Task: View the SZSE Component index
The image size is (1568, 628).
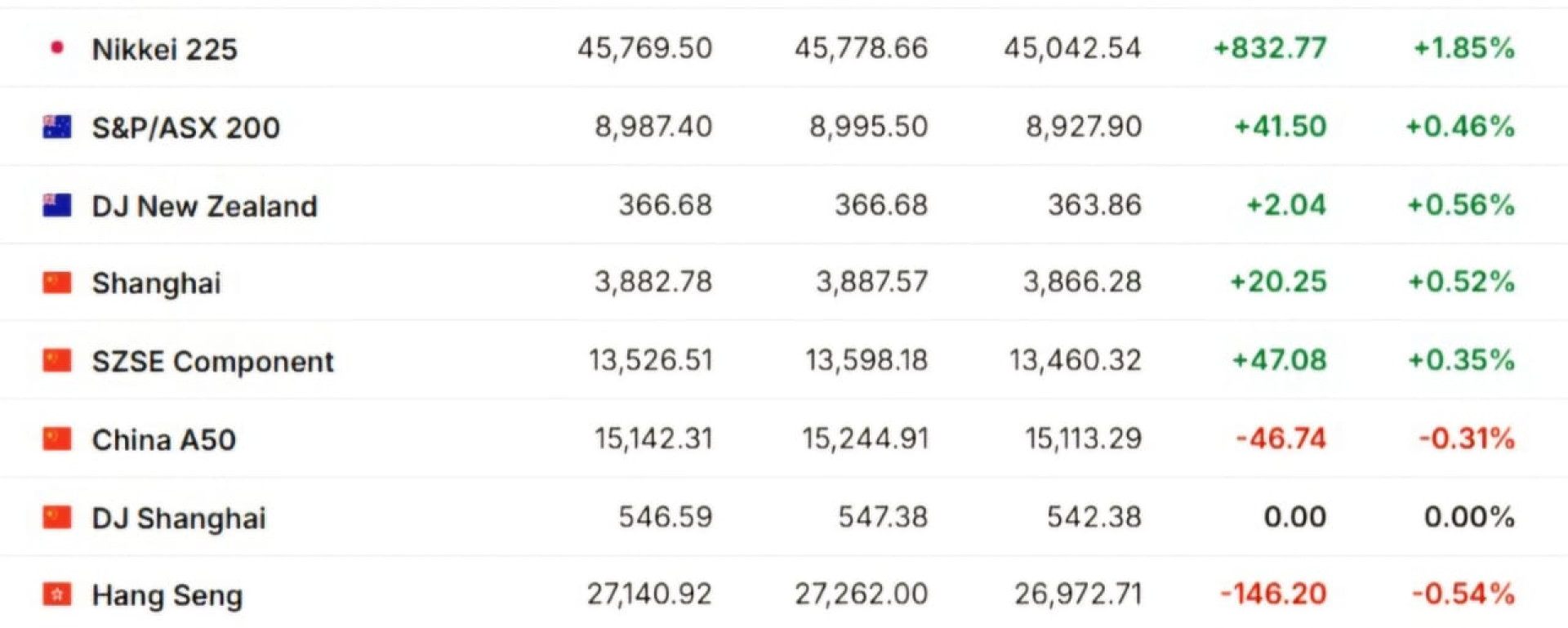Action: coord(212,361)
